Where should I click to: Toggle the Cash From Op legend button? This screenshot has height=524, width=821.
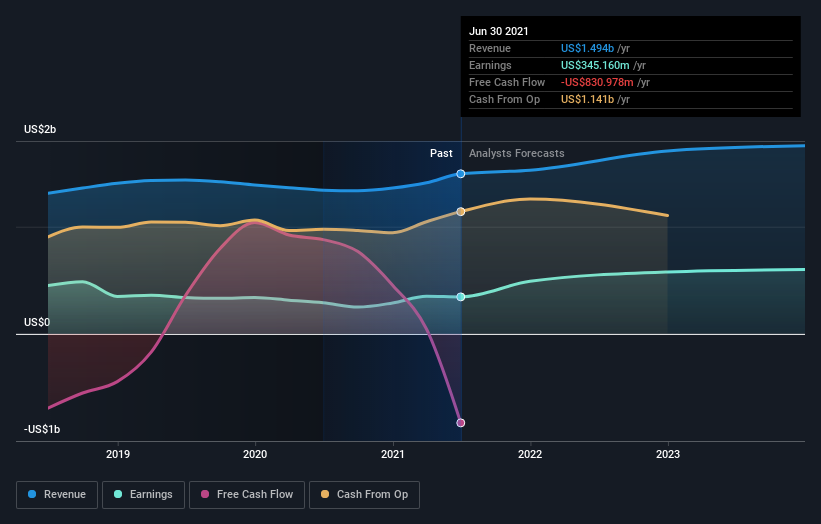[x=364, y=495]
